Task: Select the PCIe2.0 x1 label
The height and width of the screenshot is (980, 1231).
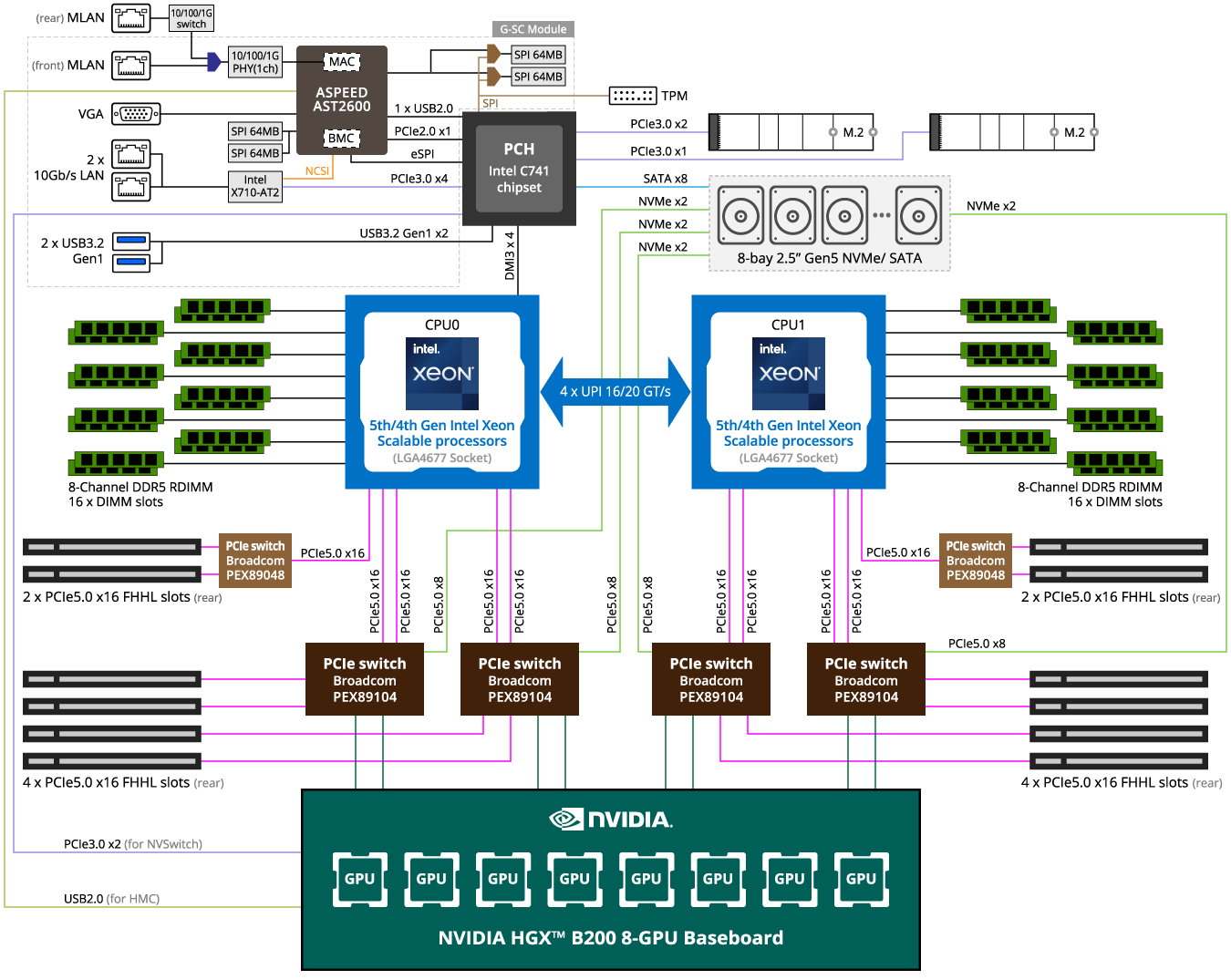Action: tap(422, 131)
